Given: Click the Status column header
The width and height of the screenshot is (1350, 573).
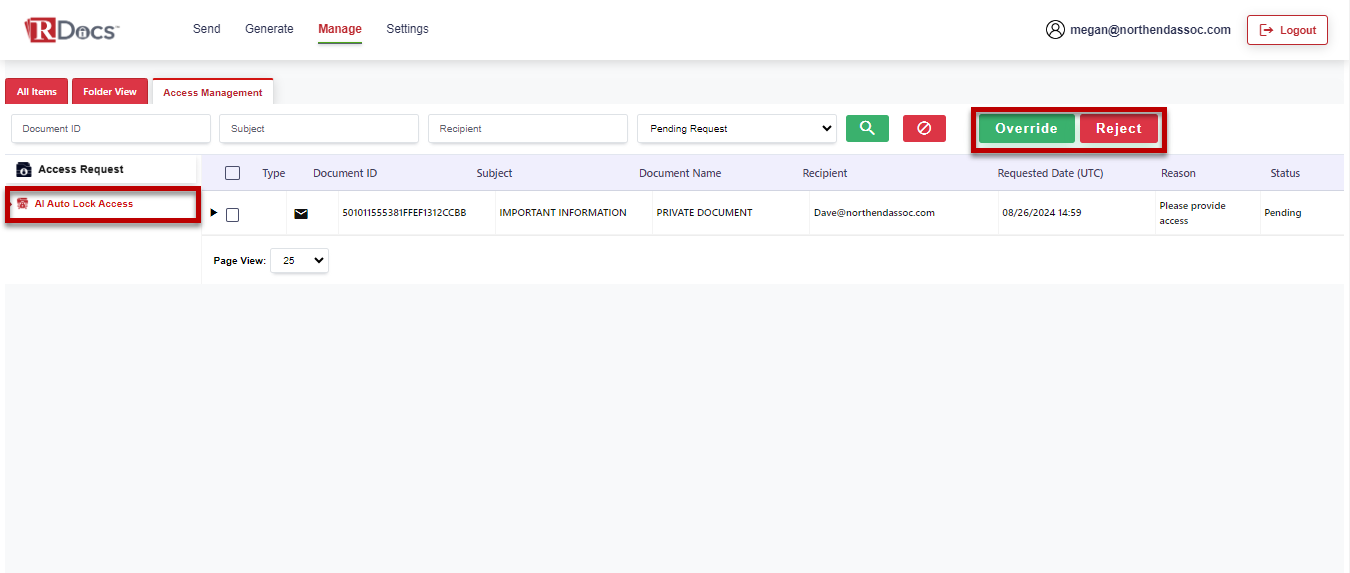Looking at the screenshot, I should tap(1285, 173).
